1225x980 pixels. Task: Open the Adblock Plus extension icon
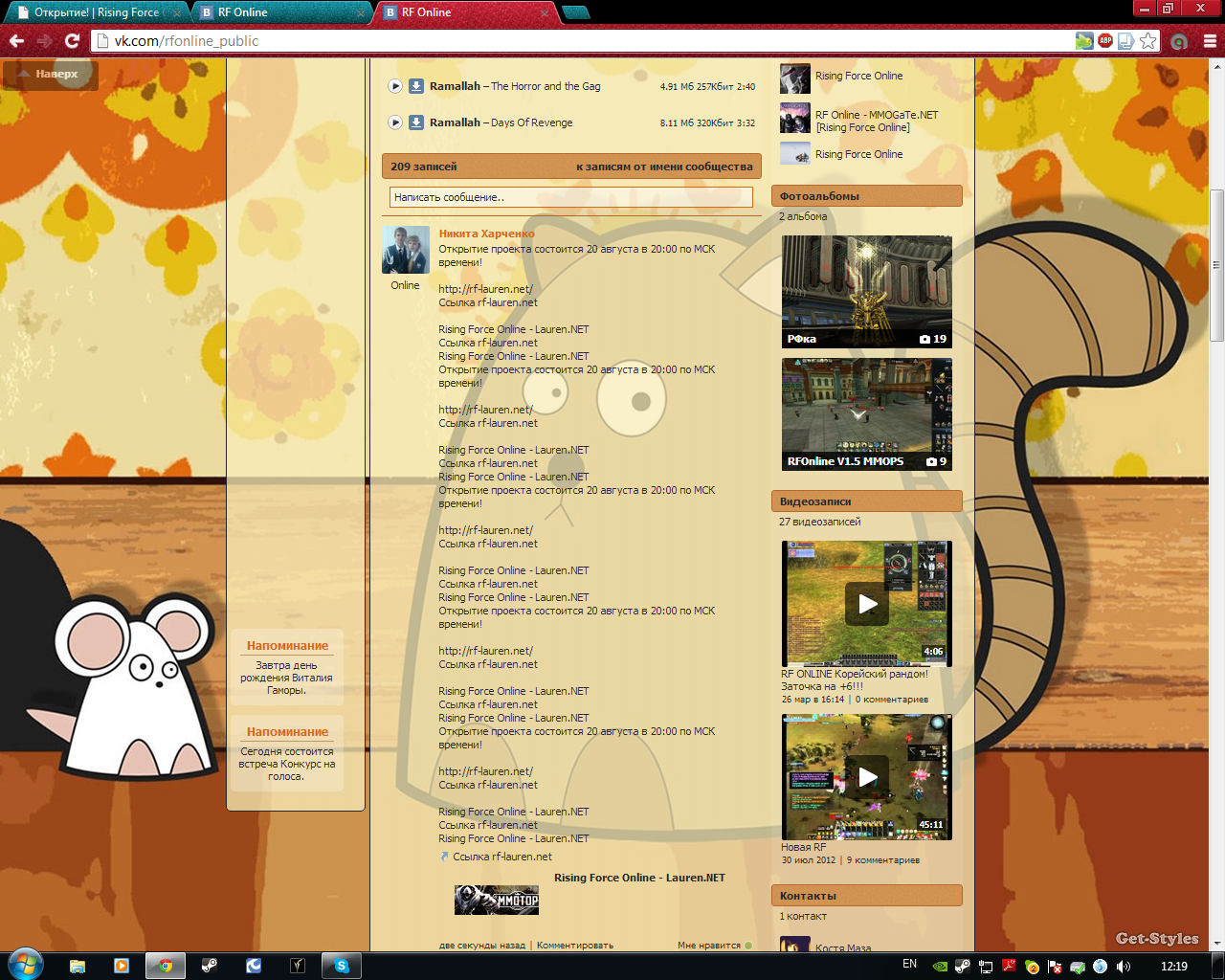tap(1105, 40)
